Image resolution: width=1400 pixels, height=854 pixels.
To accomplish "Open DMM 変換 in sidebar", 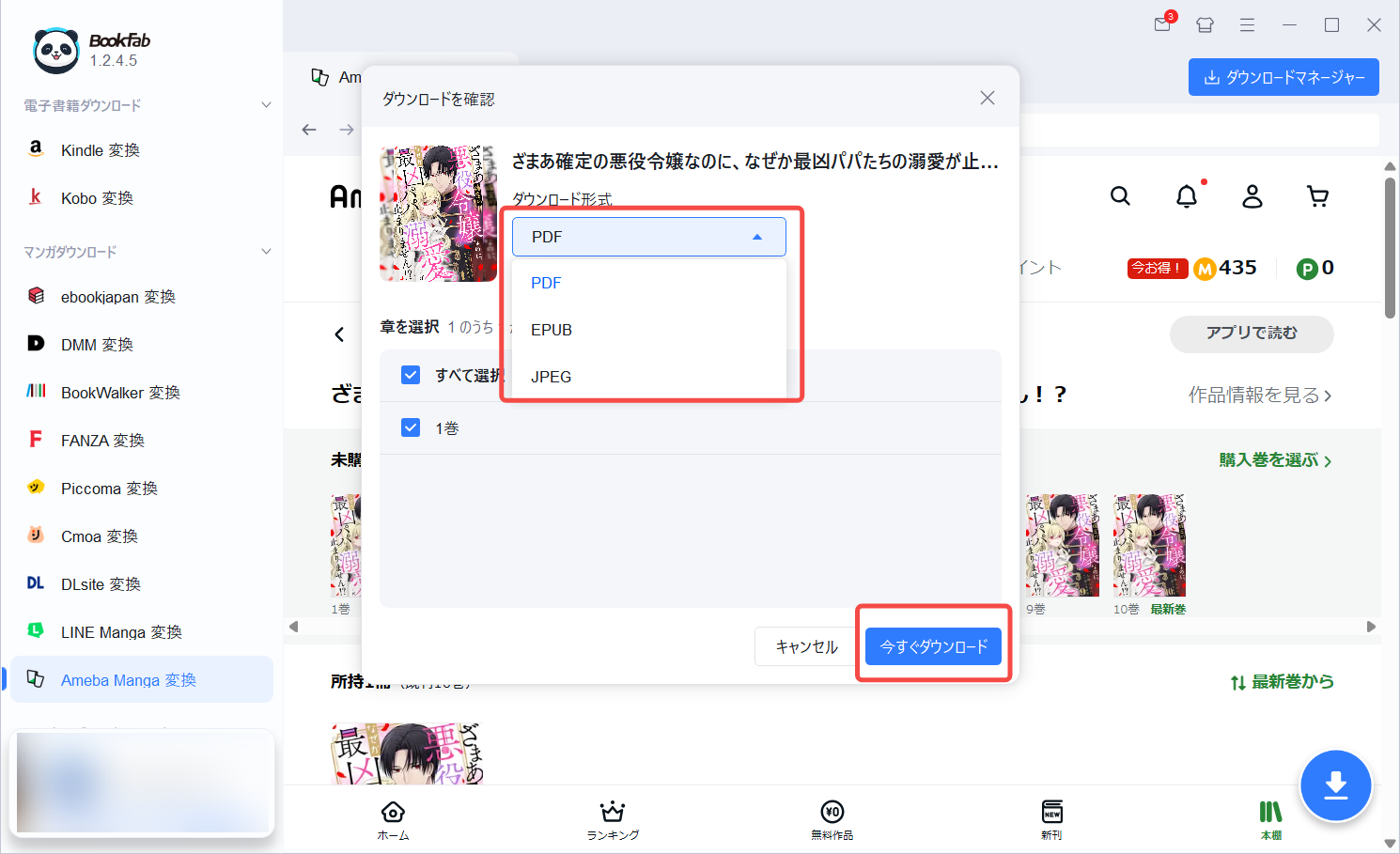I will (x=141, y=345).
